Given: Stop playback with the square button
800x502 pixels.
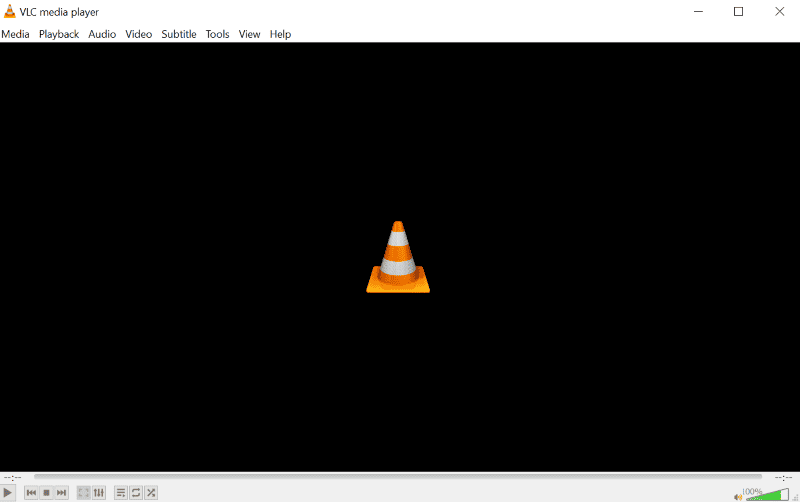Looking at the screenshot, I should click(46, 493).
